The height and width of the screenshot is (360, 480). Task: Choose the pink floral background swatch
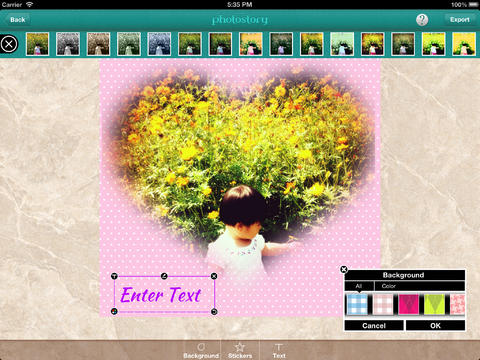pos(457,304)
